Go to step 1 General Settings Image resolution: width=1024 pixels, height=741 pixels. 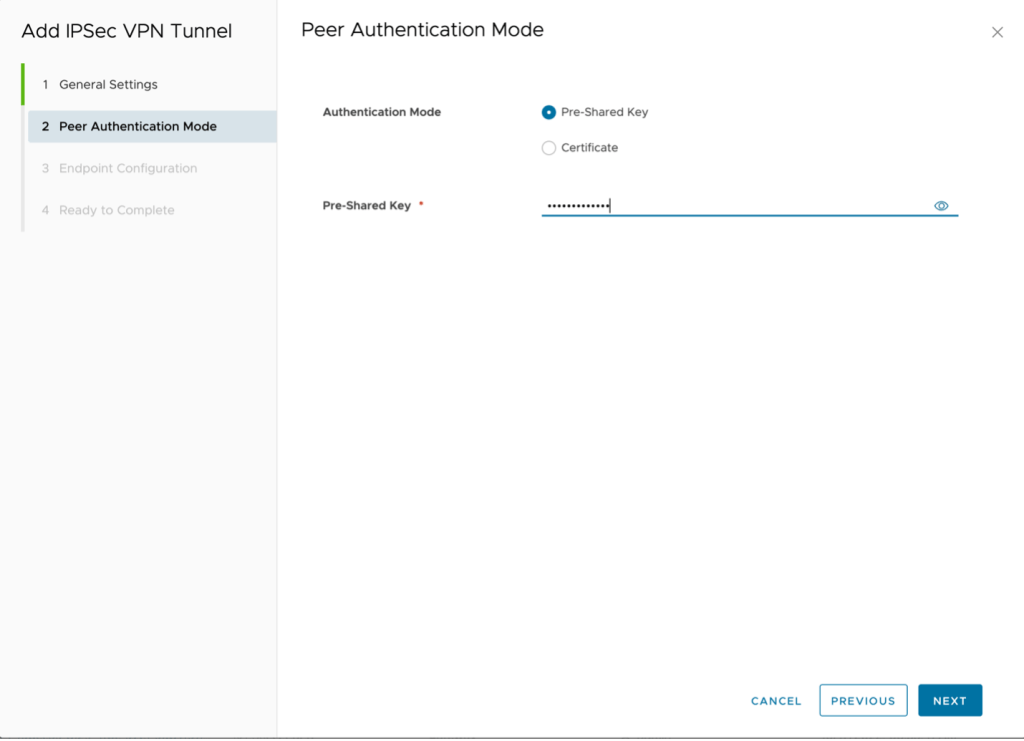pos(108,85)
